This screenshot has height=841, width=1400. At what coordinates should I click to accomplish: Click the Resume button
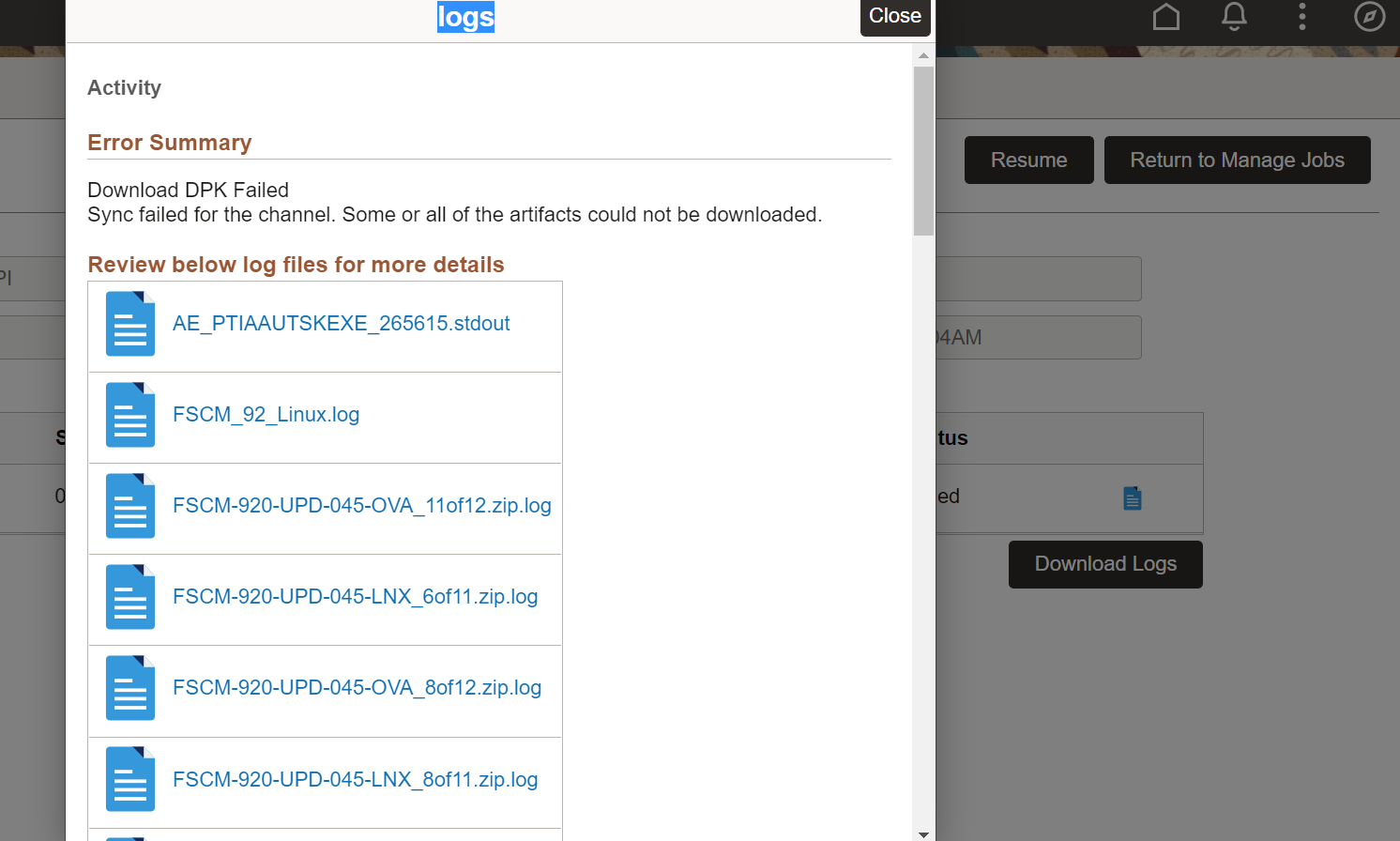tap(1029, 161)
